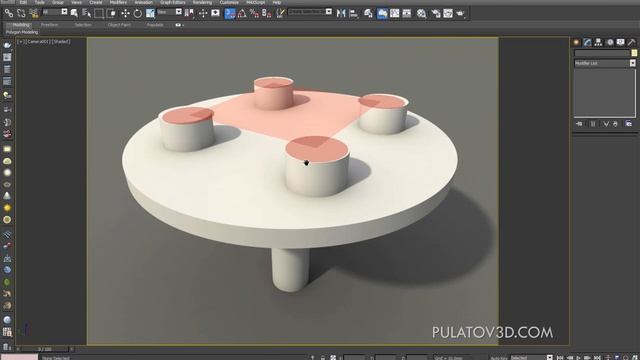Activate the Select and Scale tool

(150, 13)
